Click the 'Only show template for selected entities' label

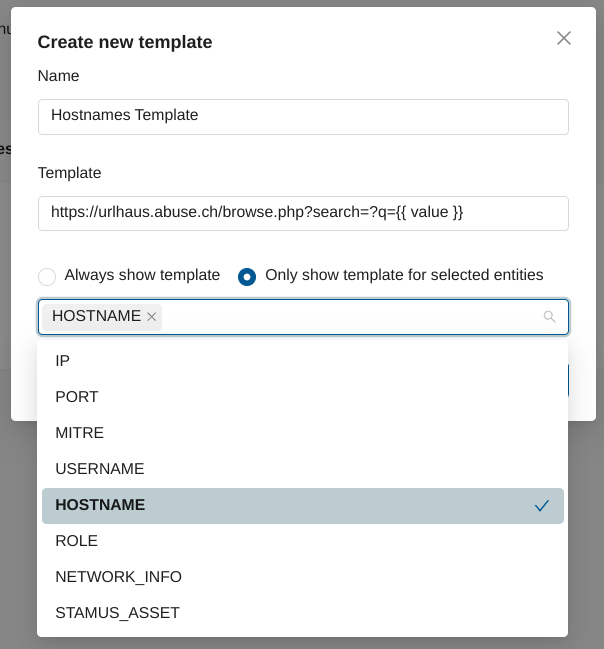coord(404,275)
